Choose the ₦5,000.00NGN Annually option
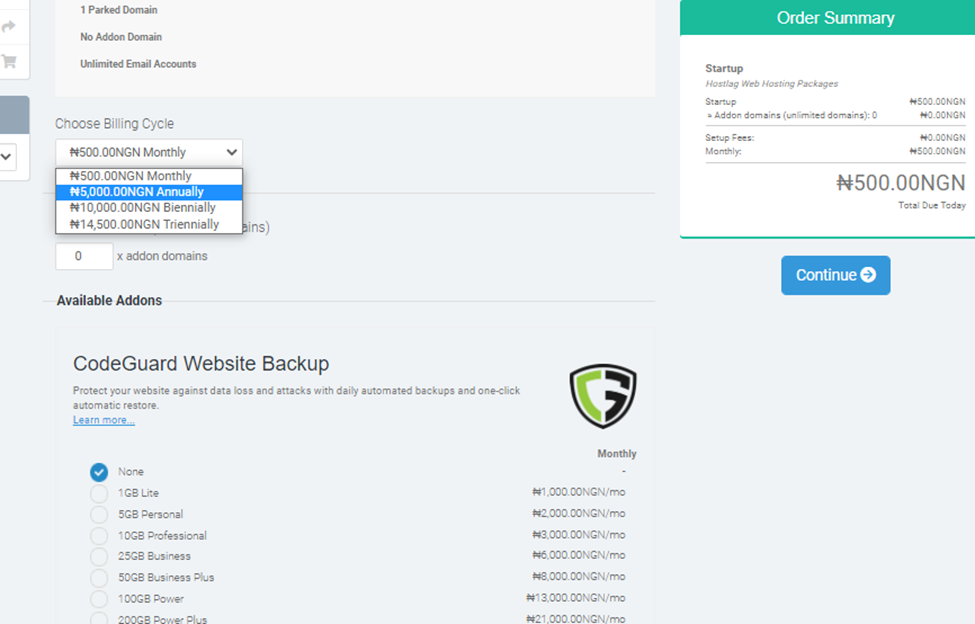 [137, 192]
